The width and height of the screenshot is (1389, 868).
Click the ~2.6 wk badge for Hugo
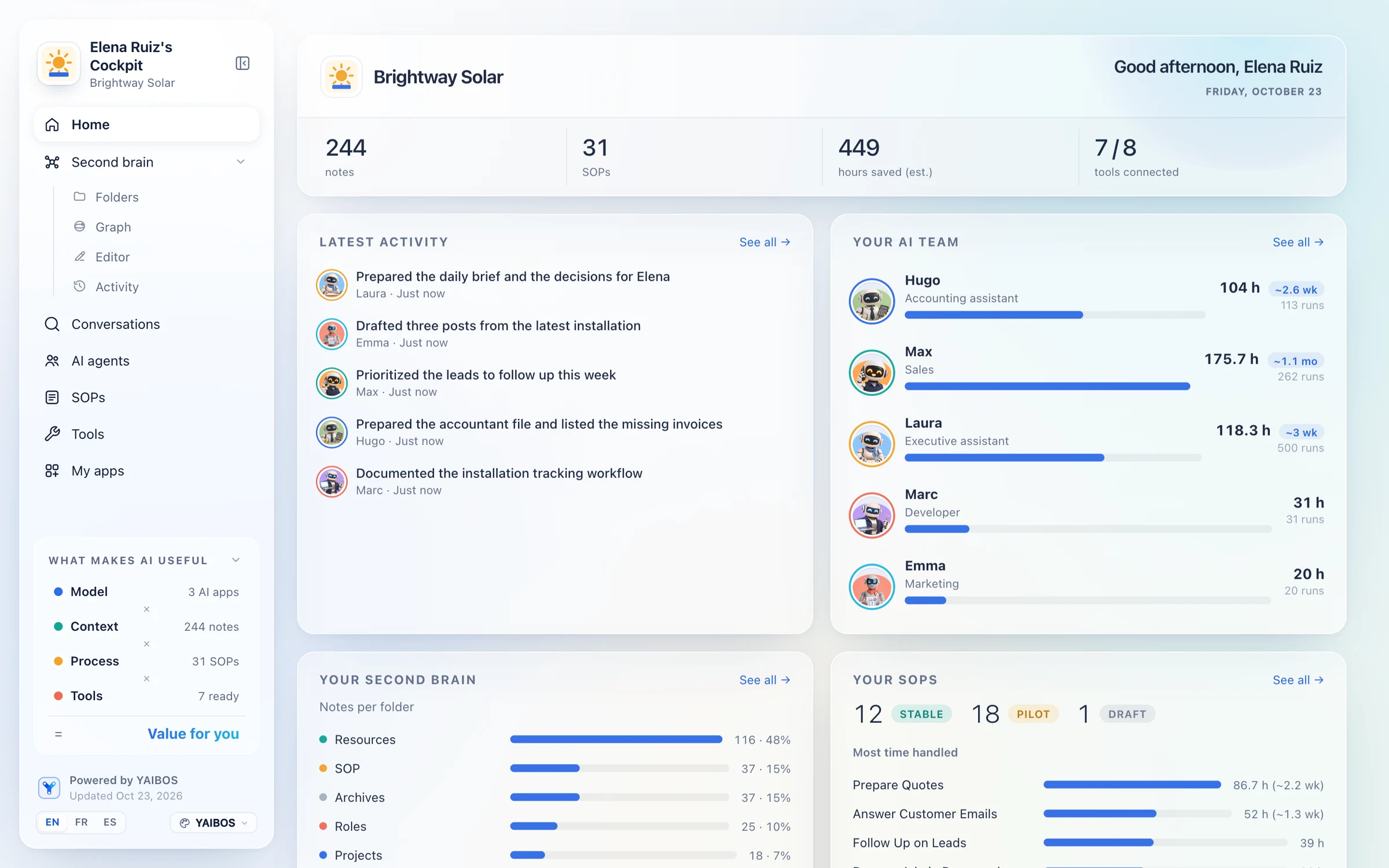click(x=1296, y=289)
